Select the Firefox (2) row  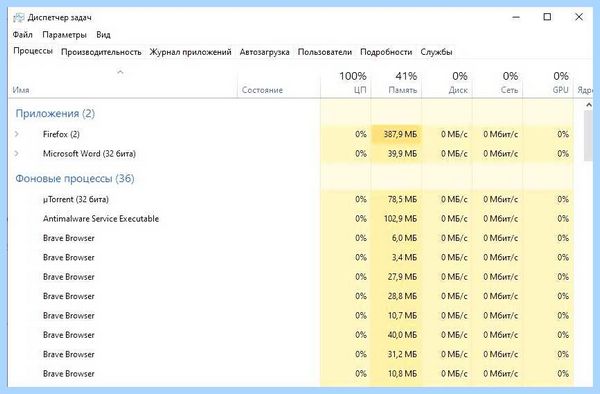coord(291,134)
